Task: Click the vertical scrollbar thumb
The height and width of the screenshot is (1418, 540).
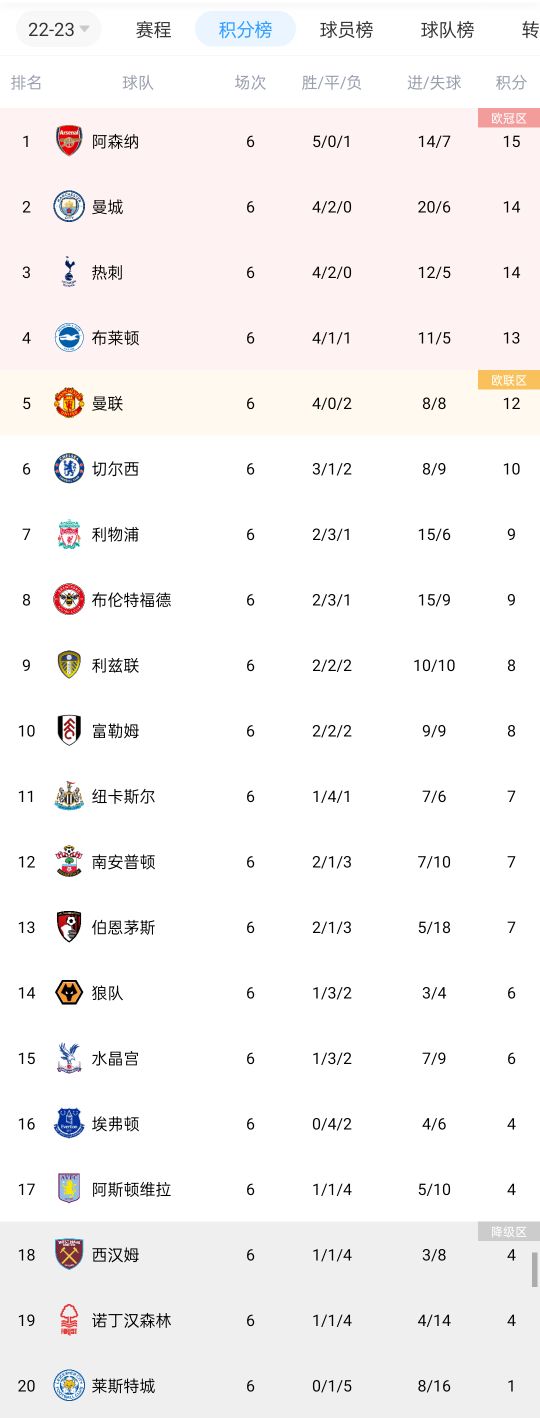Action: coord(535,1269)
